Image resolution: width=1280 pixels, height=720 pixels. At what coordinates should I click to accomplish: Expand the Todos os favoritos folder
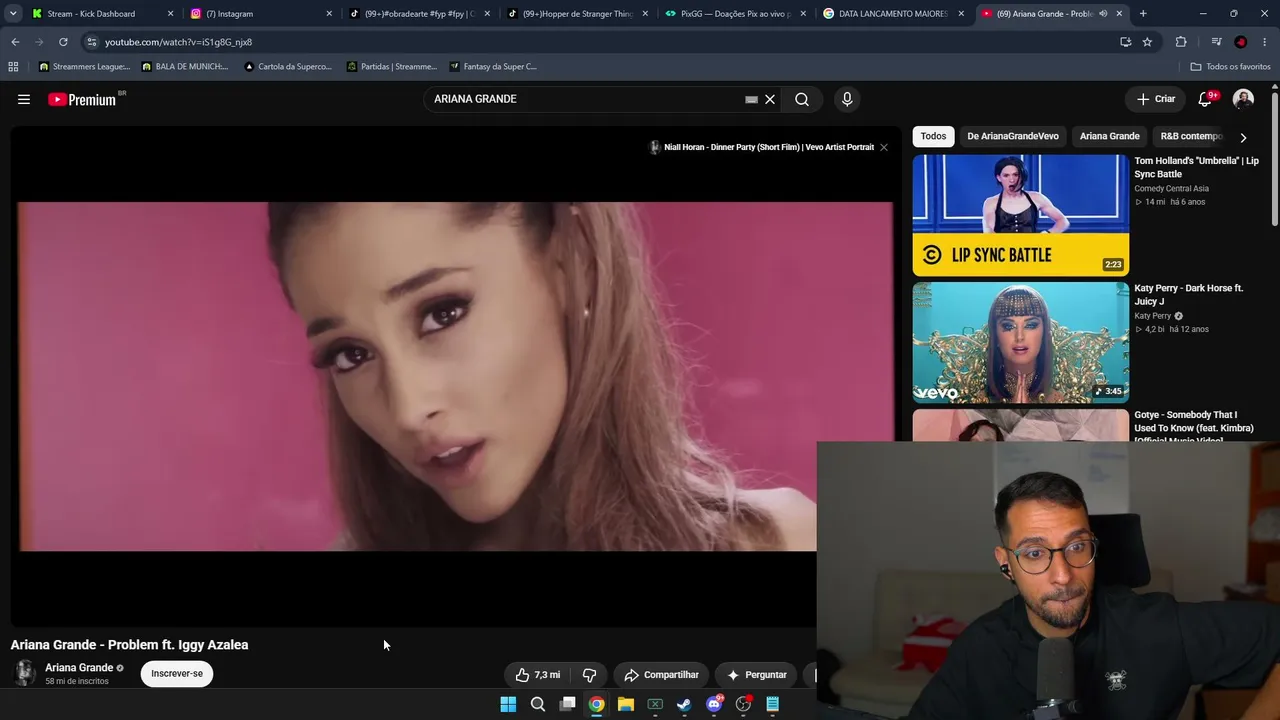point(1230,67)
